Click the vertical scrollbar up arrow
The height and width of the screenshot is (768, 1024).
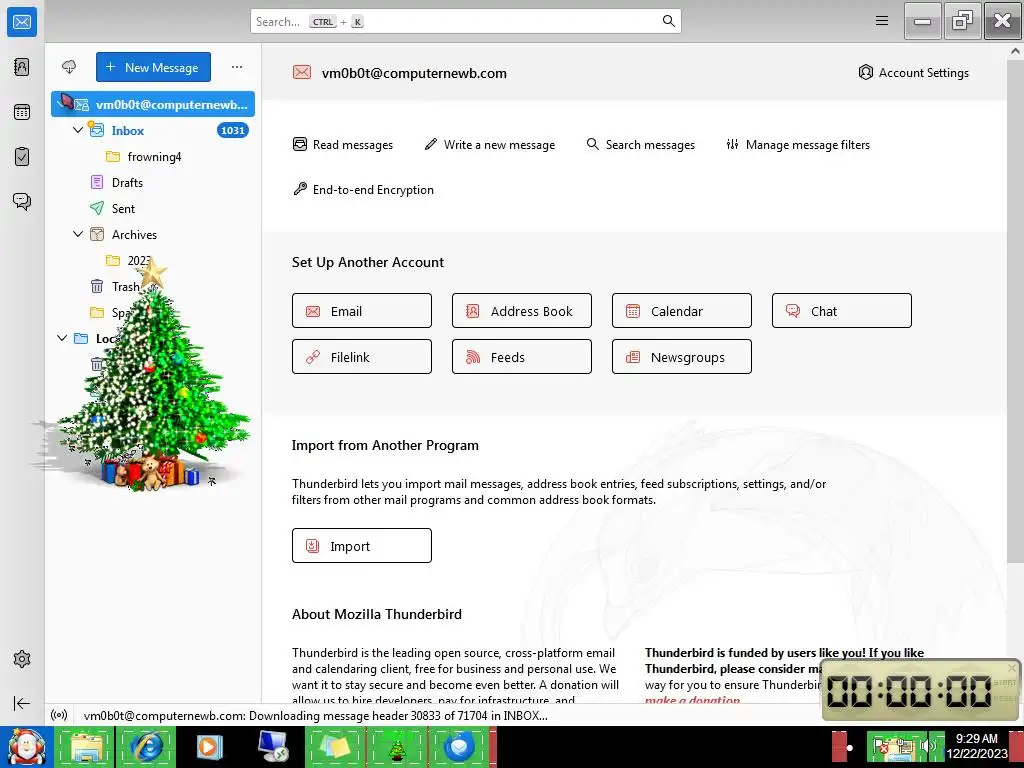[1015, 50]
